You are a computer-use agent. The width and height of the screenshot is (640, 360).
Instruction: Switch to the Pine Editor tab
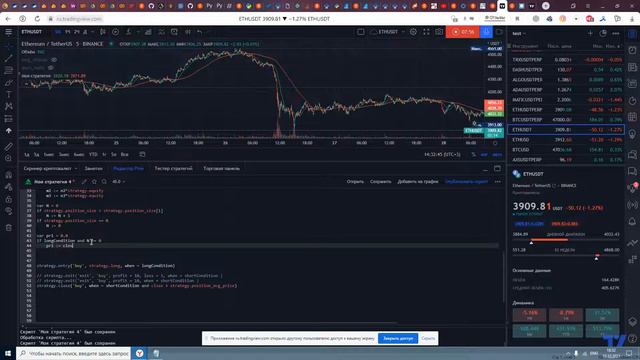(129, 169)
